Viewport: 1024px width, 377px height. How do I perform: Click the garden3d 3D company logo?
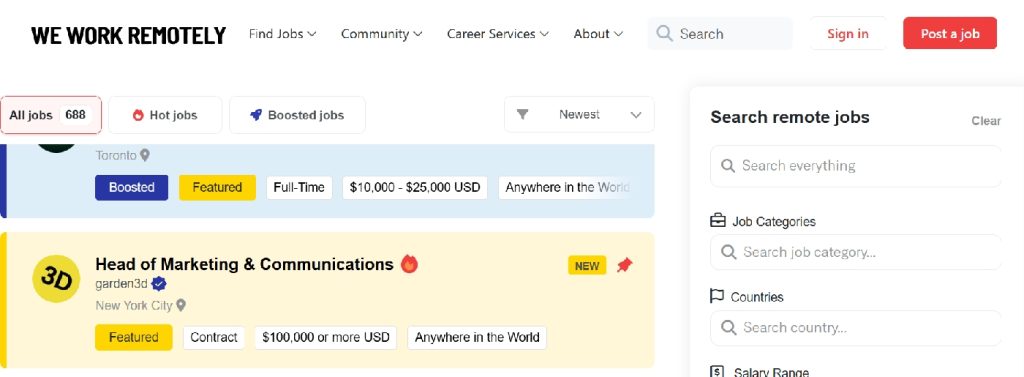[x=56, y=279]
